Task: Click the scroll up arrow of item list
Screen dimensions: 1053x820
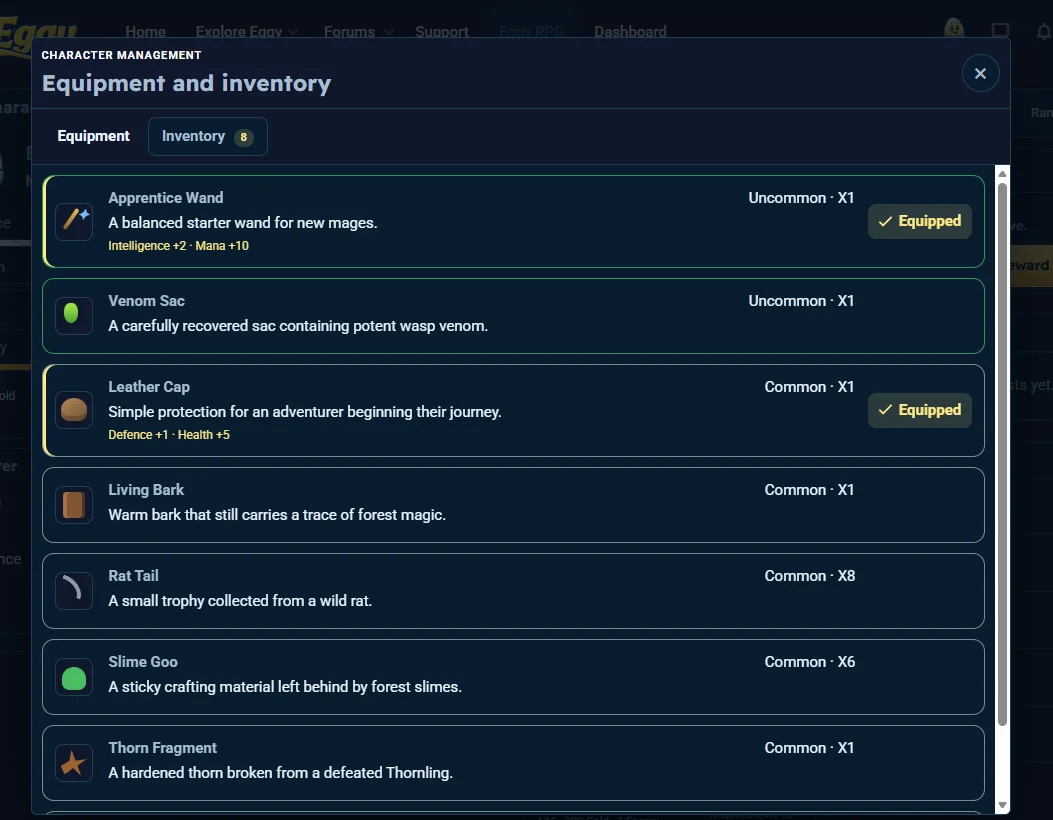Action: pyautogui.click(x=1002, y=174)
